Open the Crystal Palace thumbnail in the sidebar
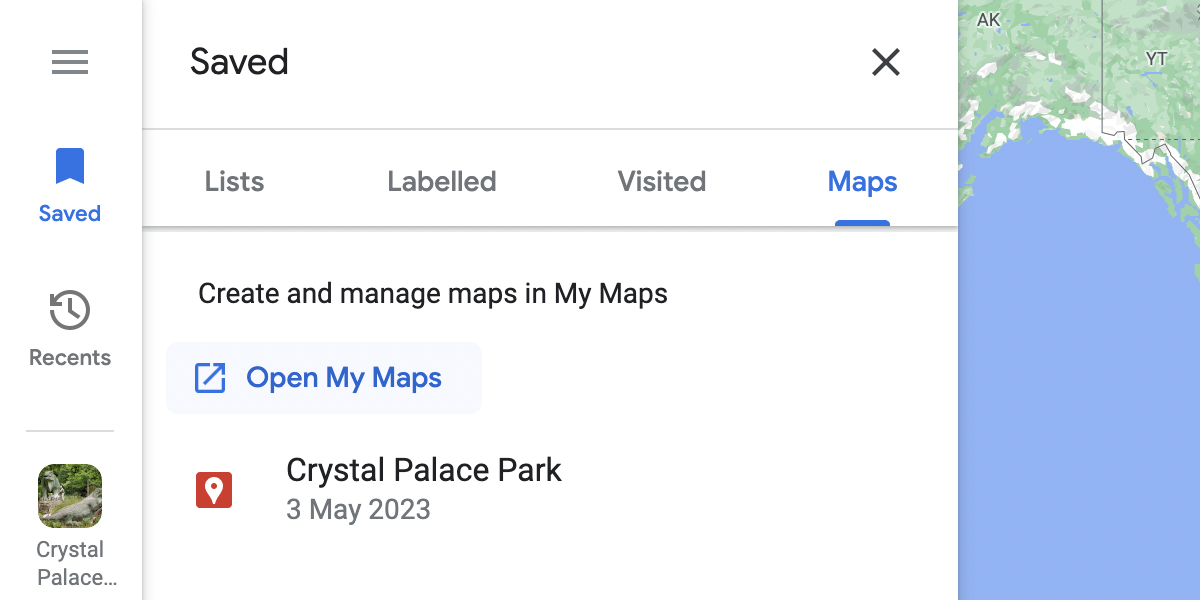The height and width of the screenshot is (600, 1200). (69, 495)
